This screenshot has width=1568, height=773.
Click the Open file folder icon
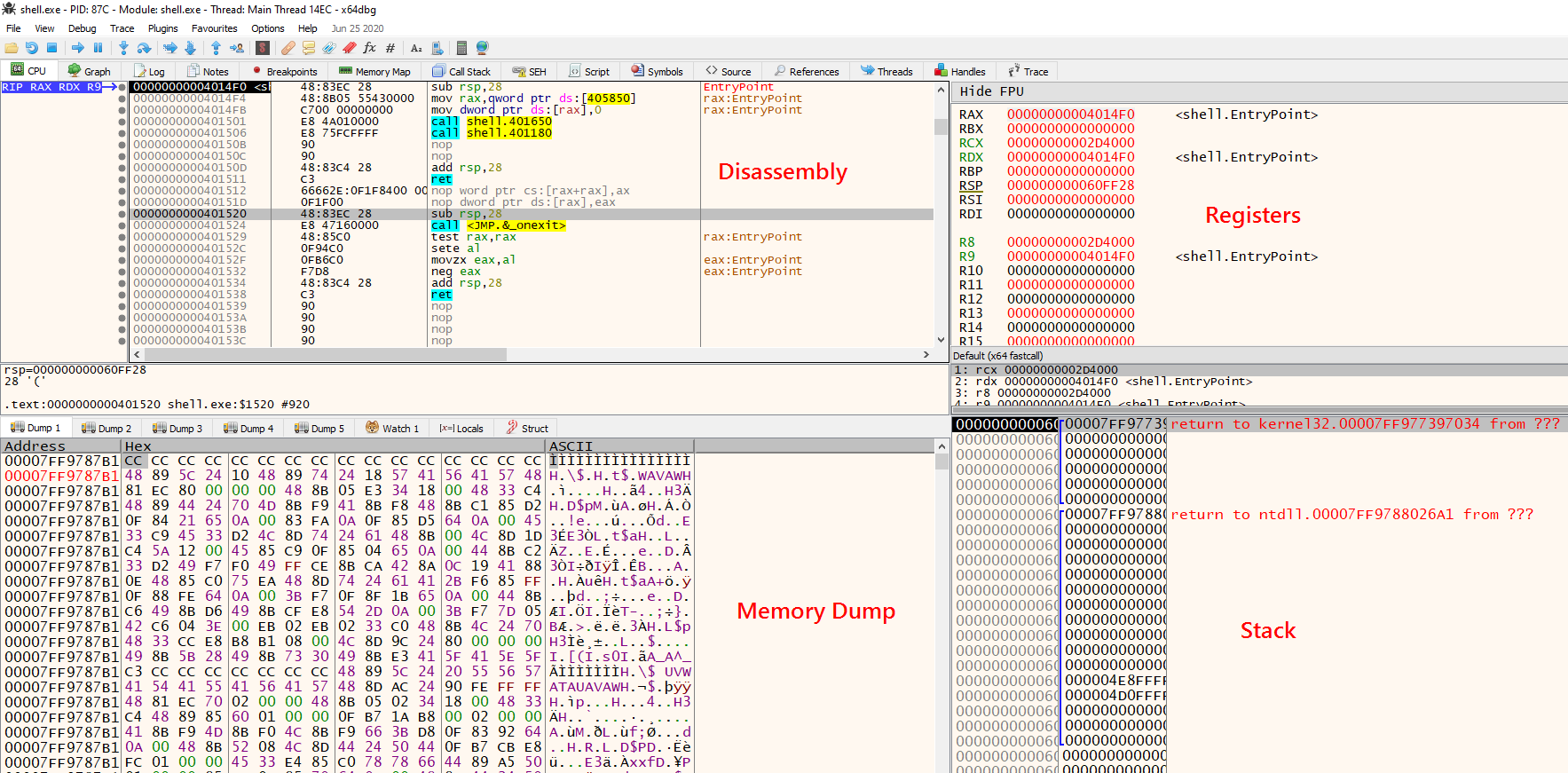tap(12, 48)
